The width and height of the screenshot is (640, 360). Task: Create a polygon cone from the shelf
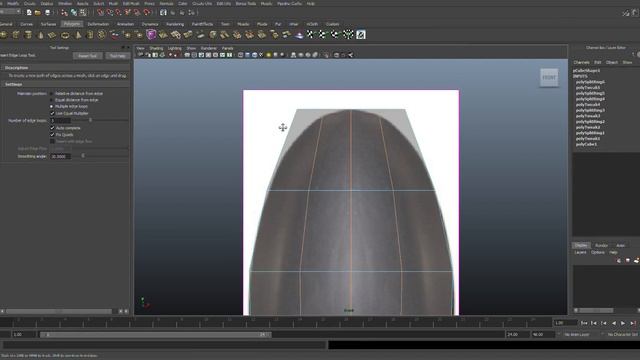click(x=40, y=35)
